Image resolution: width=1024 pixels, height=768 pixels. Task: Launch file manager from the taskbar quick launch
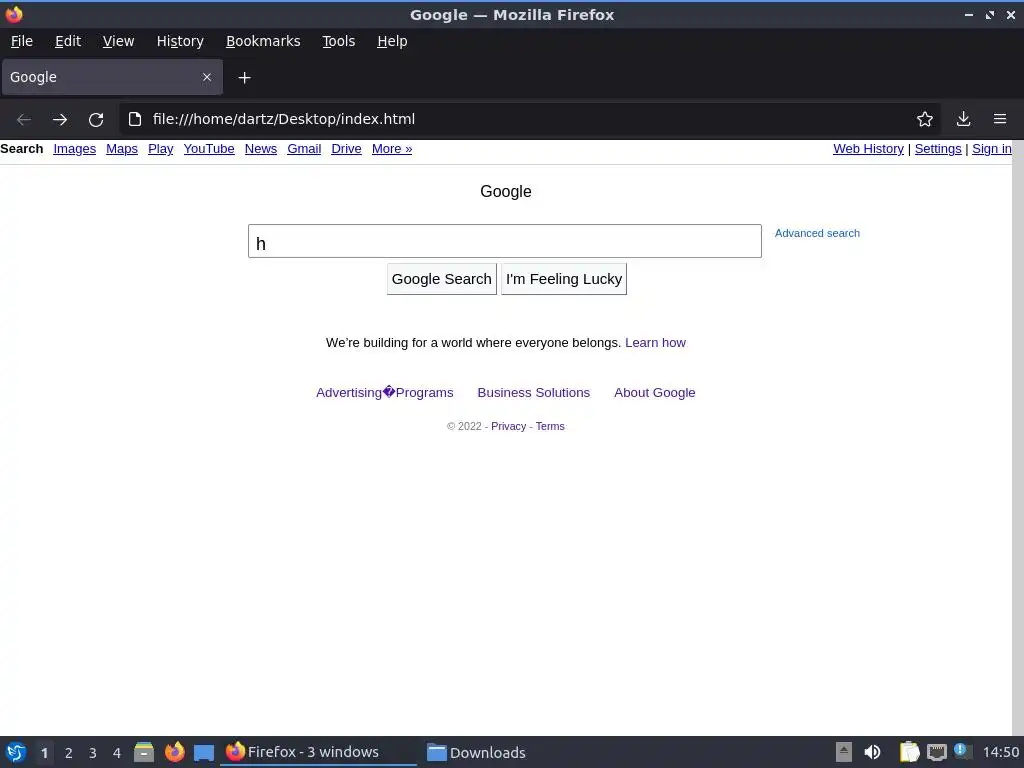tap(144, 752)
